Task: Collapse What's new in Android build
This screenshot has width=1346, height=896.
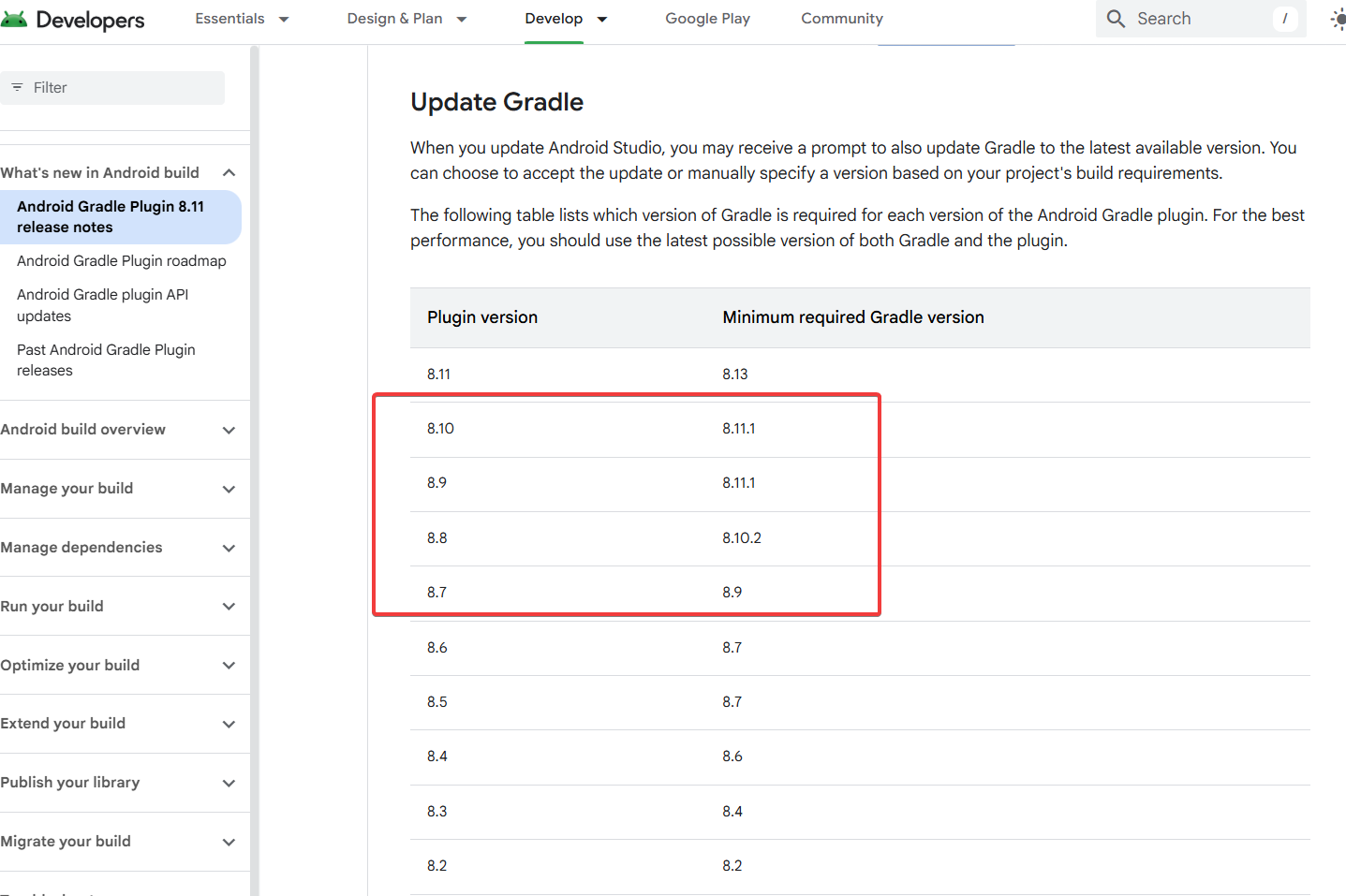Action: point(229,172)
